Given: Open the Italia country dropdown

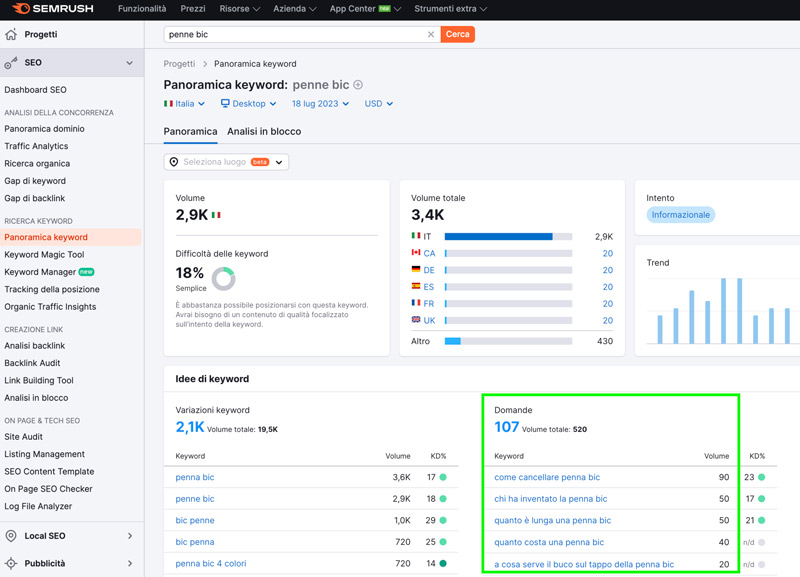Looking at the screenshot, I should tap(184, 104).
